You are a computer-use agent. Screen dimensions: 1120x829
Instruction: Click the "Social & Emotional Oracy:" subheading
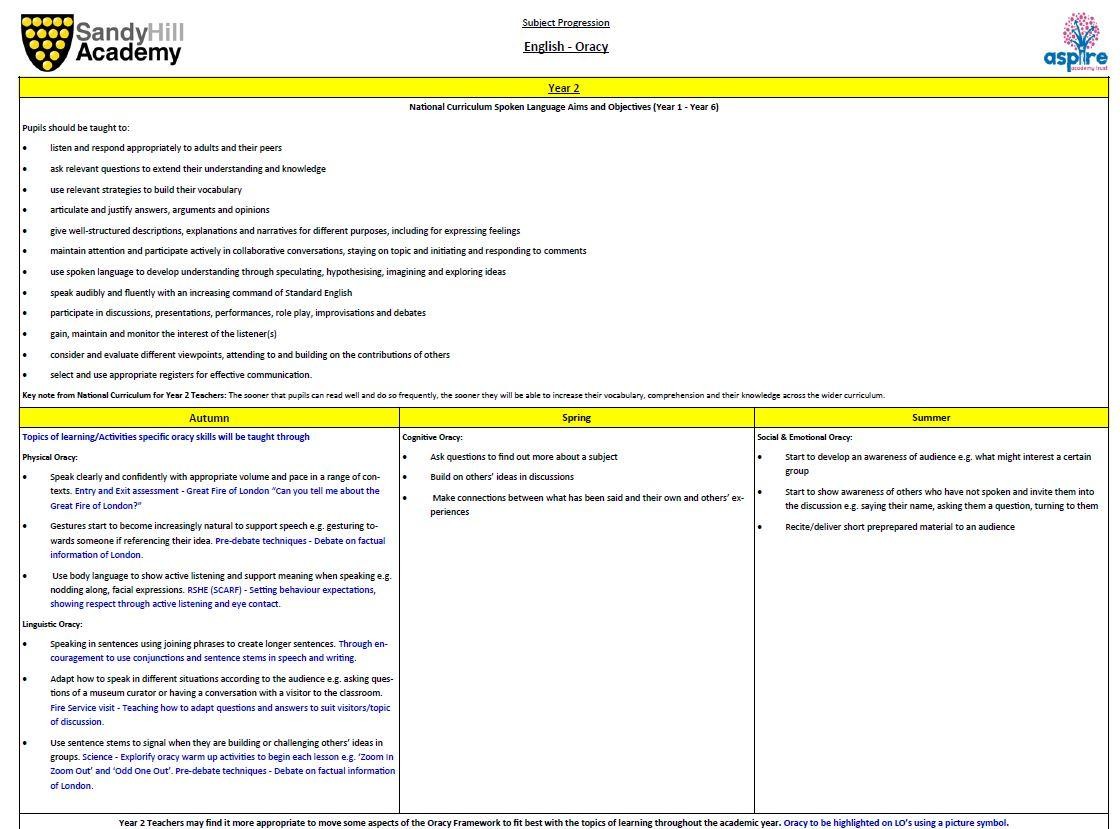click(804, 437)
